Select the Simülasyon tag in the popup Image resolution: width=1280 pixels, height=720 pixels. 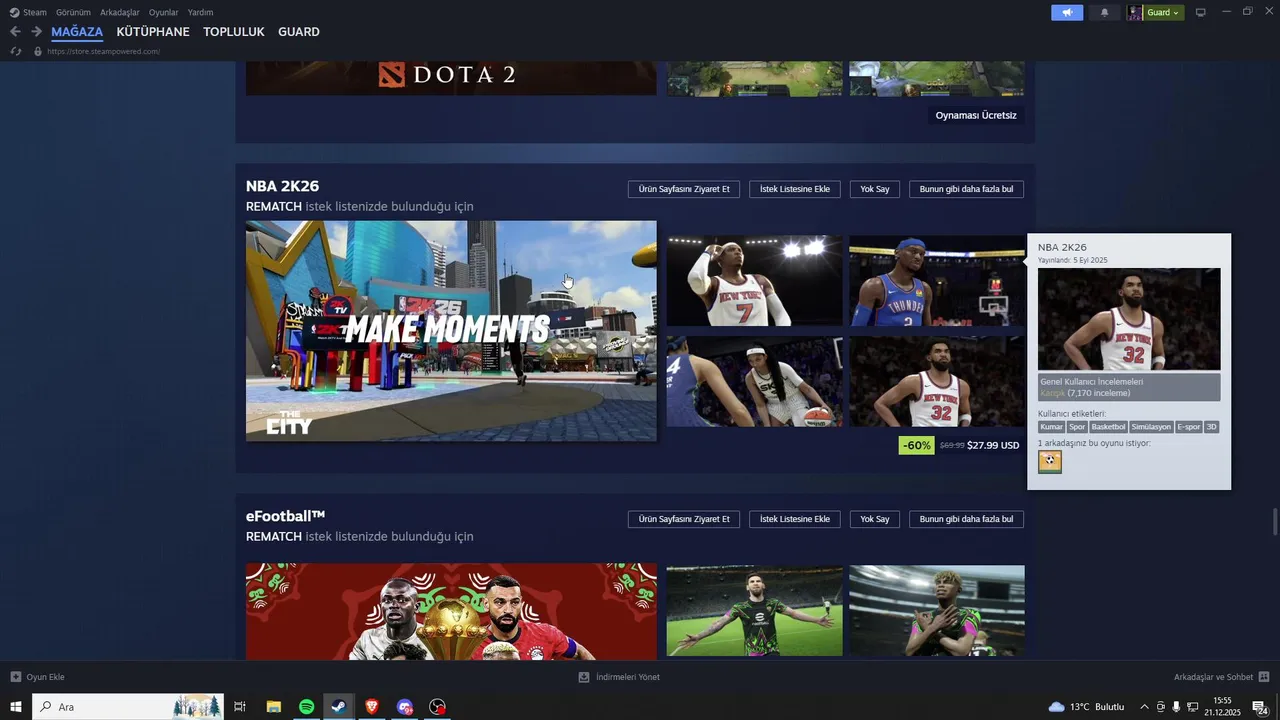point(1151,427)
